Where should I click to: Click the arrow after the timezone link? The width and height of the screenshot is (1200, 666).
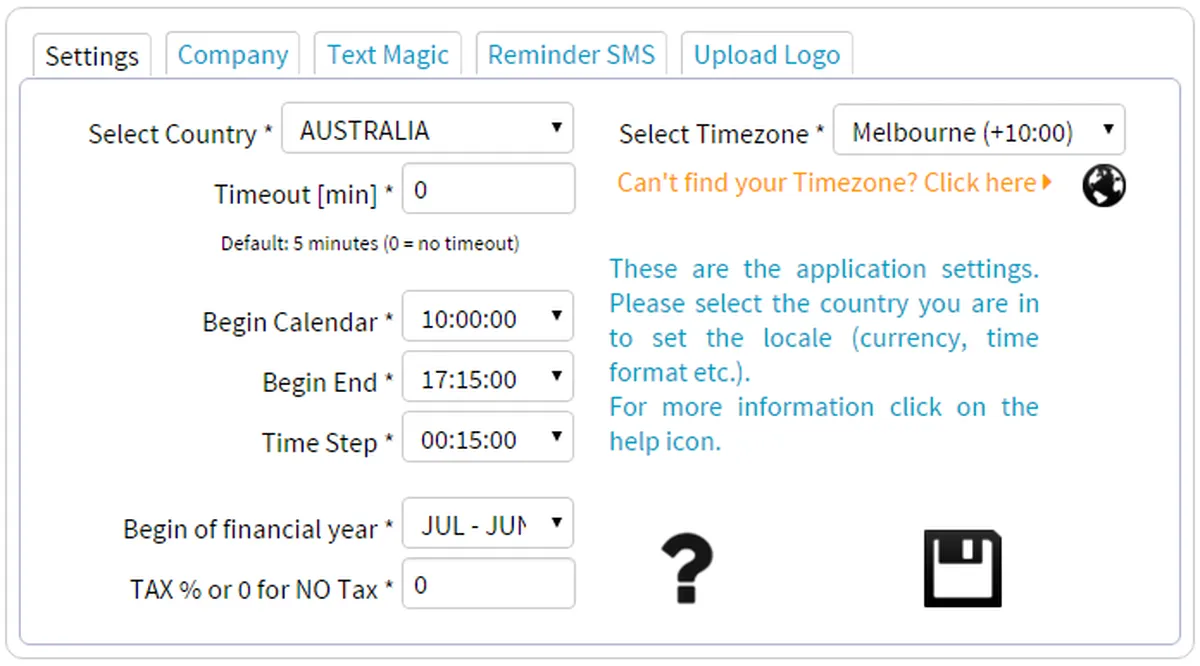pyautogui.click(x=1047, y=183)
